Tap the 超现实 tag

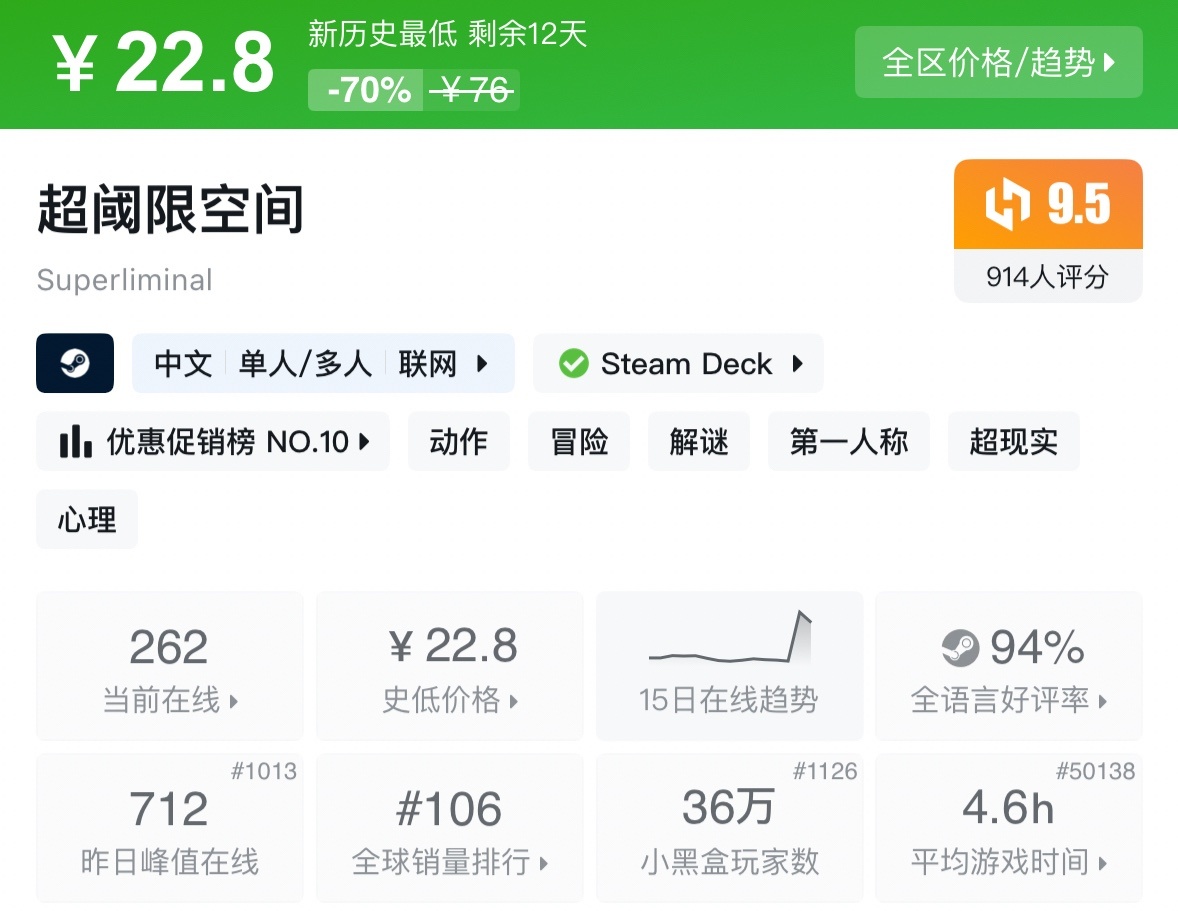1013,441
